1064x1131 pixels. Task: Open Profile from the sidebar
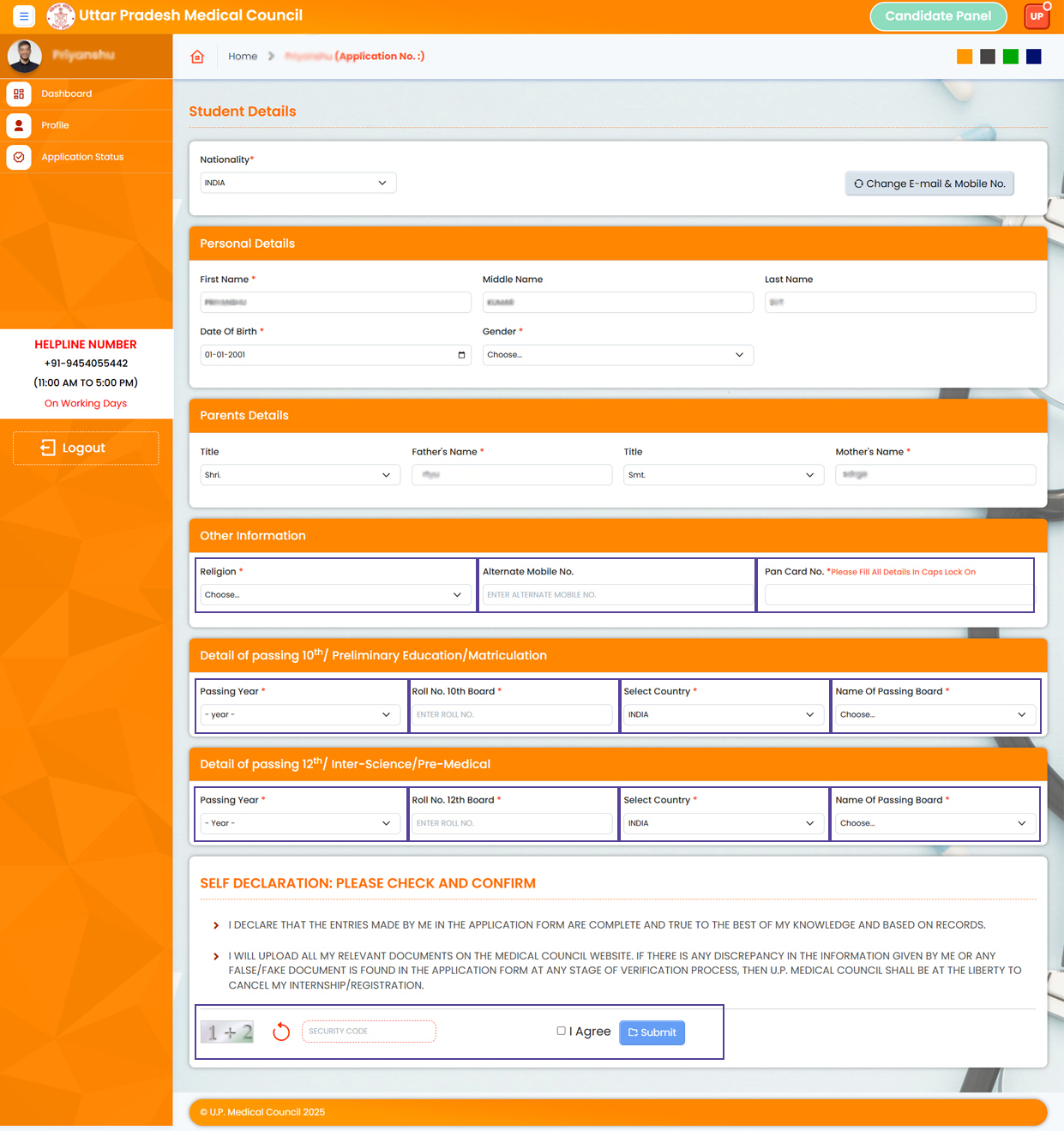55,125
